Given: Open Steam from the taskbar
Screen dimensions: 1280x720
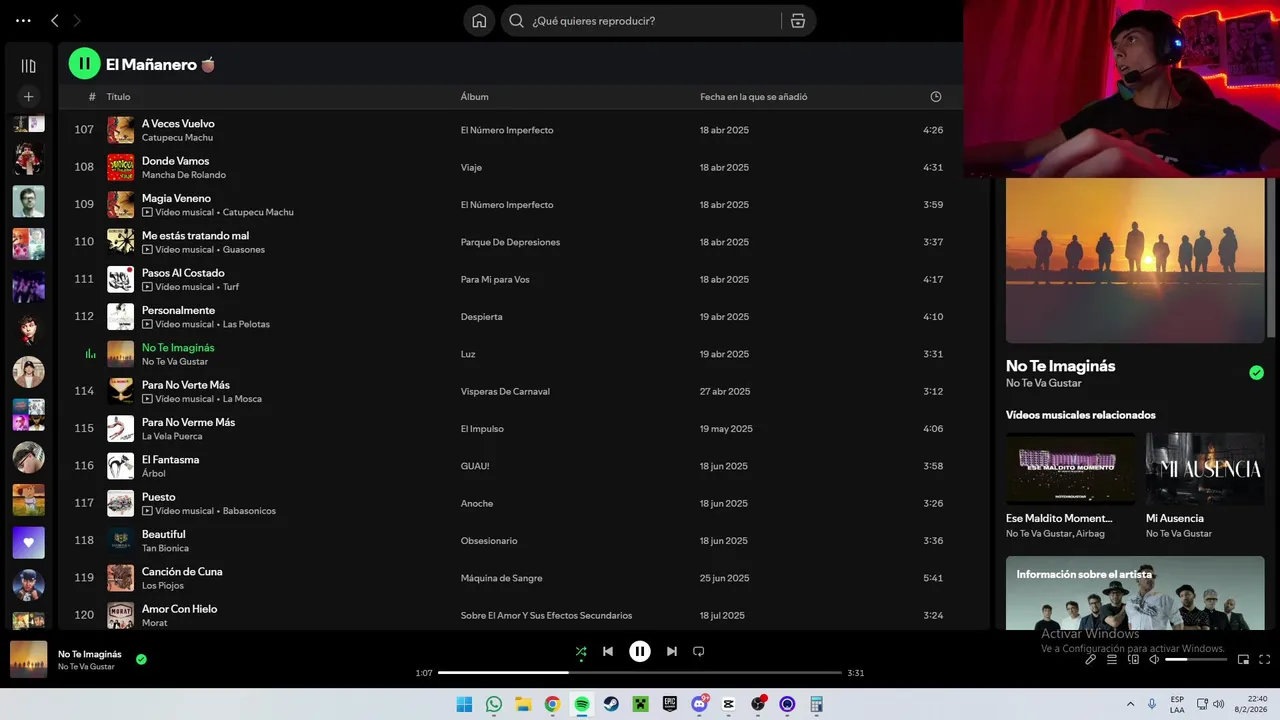Looking at the screenshot, I should pyautogui.click(x=611, y=704).
